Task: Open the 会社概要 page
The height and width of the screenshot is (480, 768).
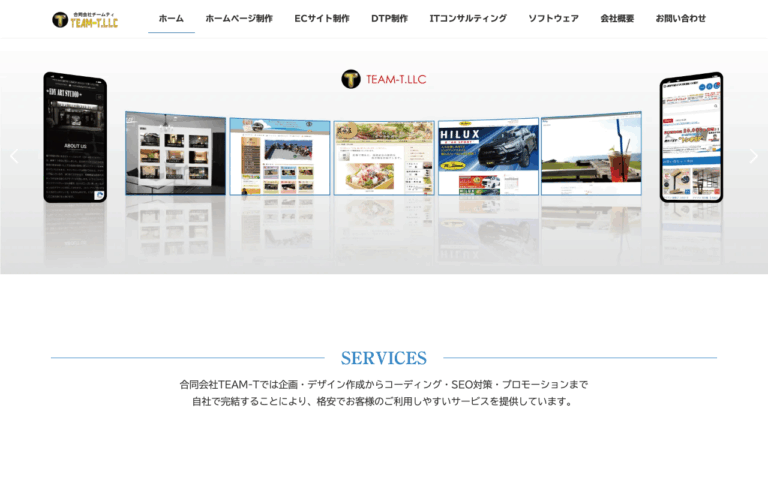Action: point(617,19)
